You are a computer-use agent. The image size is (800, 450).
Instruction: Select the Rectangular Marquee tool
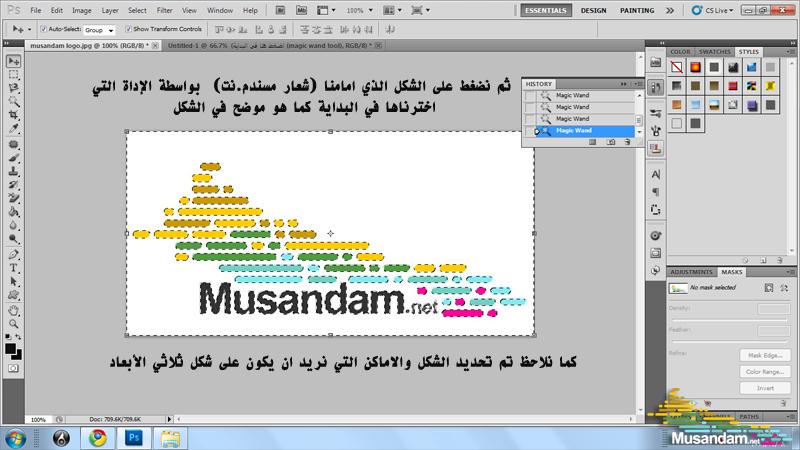coord(13,74)
